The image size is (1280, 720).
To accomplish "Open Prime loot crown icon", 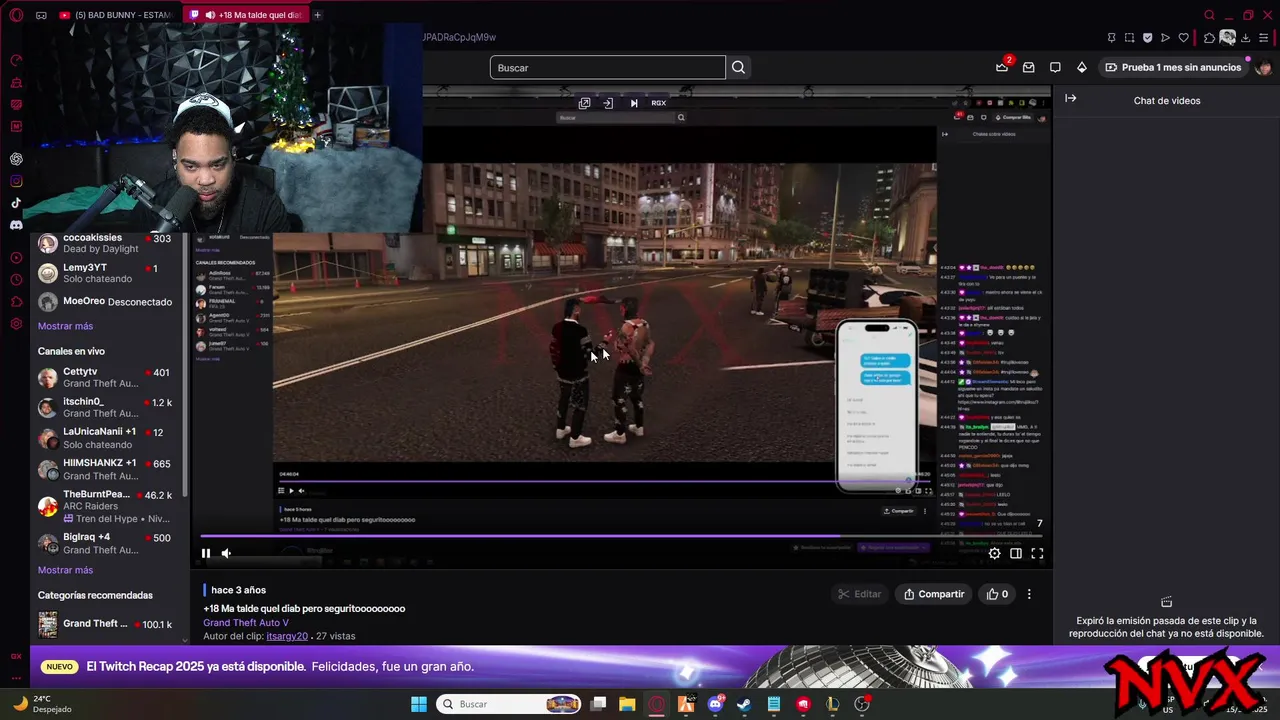I will coord(1002,67).
